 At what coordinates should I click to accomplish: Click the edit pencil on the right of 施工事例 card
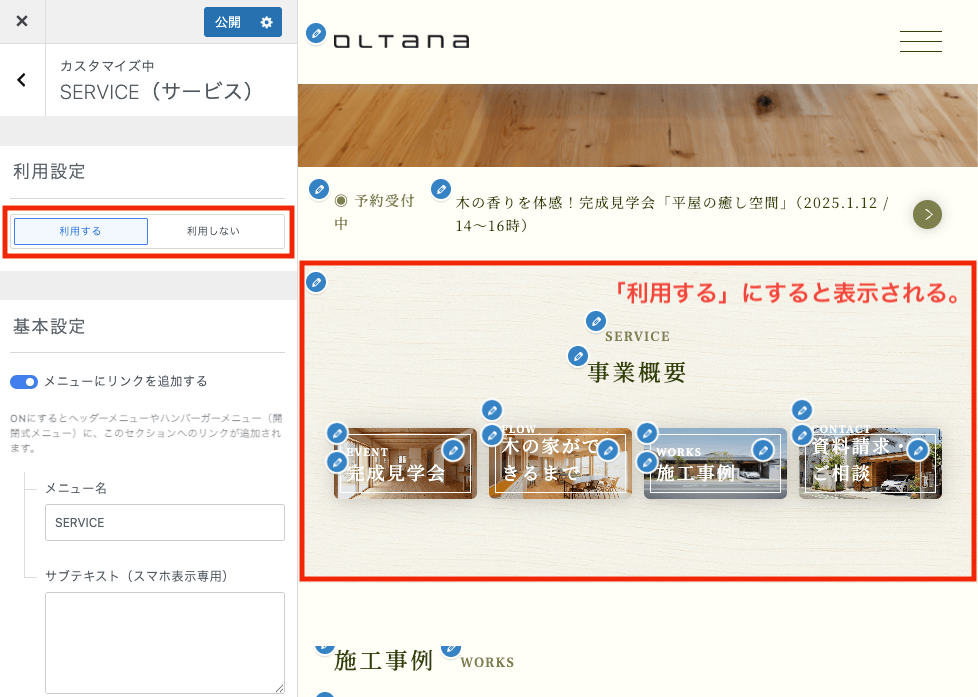[763, 449]
